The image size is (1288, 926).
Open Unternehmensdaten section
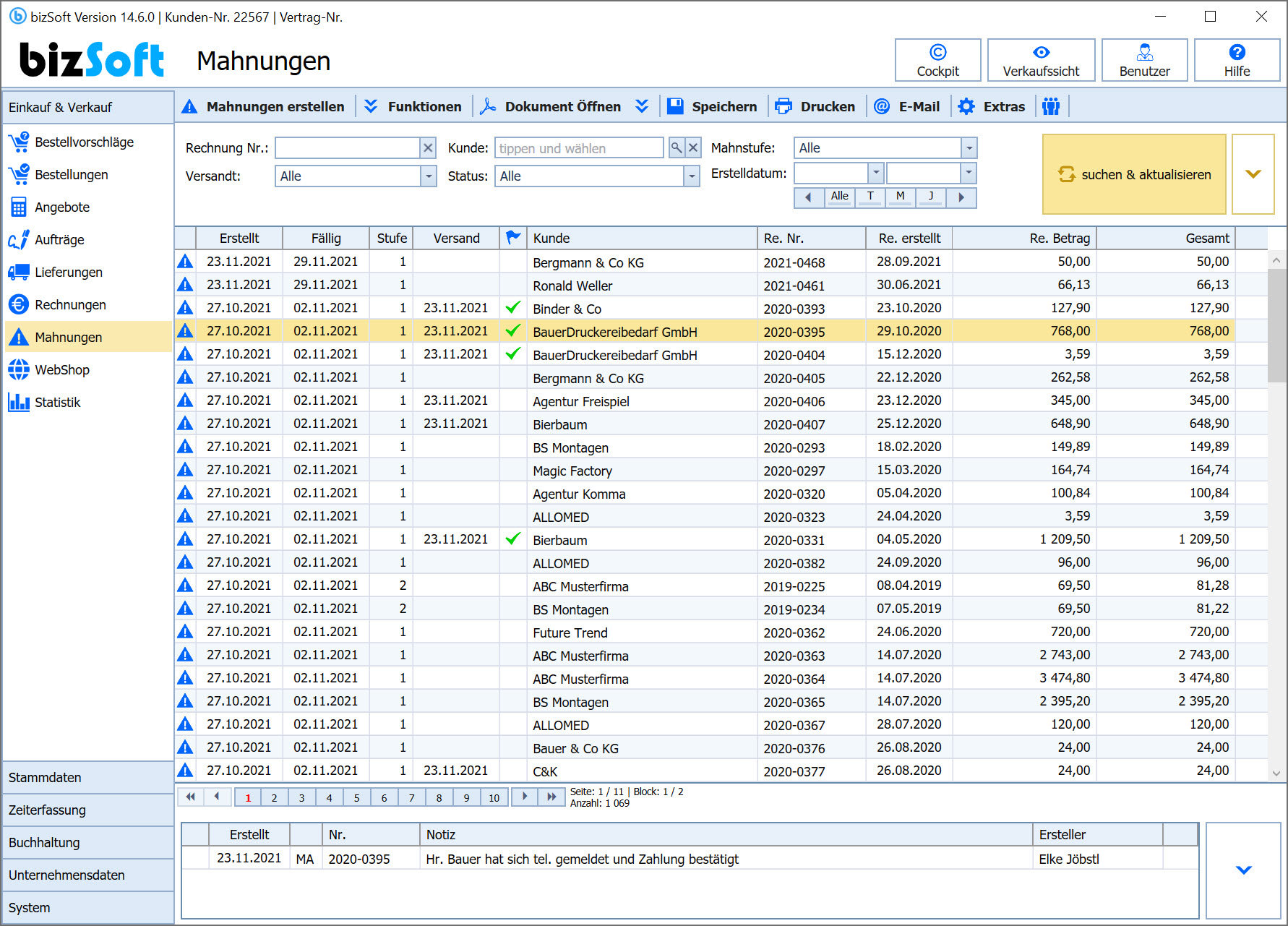88,875
